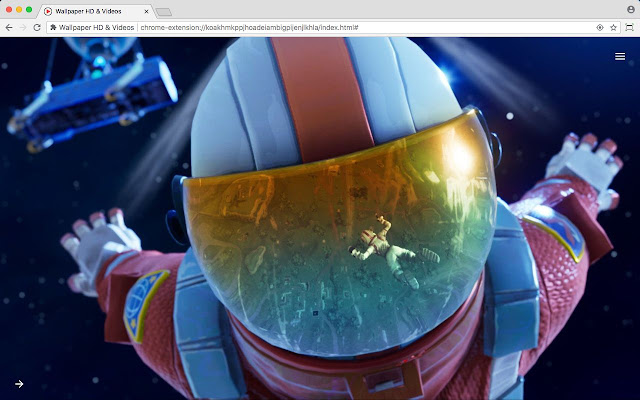Click the extension puzzle icon in address bar
The image size is (640, 400).
53,27
